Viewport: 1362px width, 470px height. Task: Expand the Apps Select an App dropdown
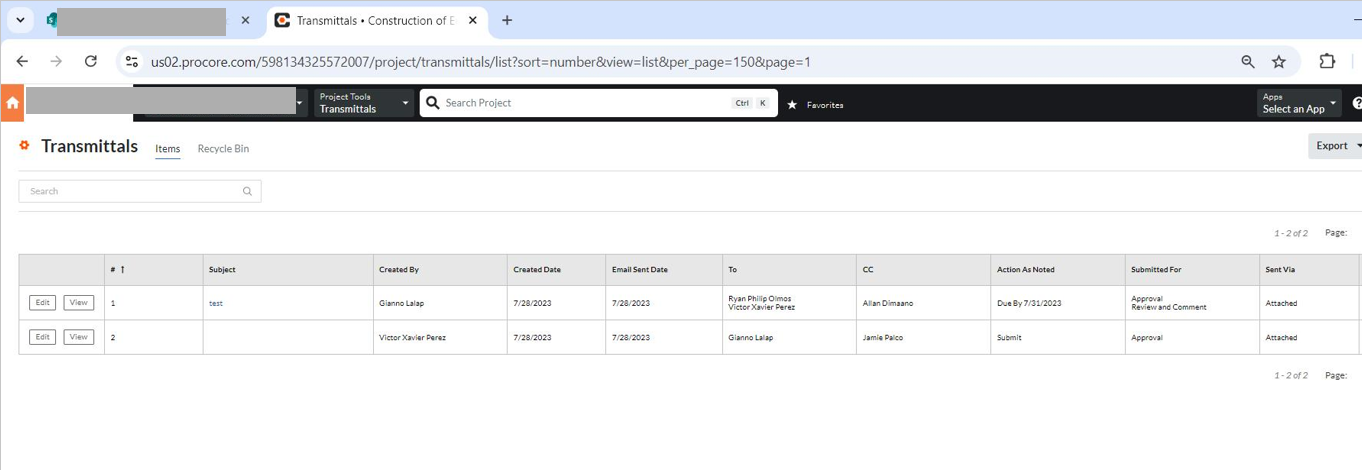[1299, 103]
